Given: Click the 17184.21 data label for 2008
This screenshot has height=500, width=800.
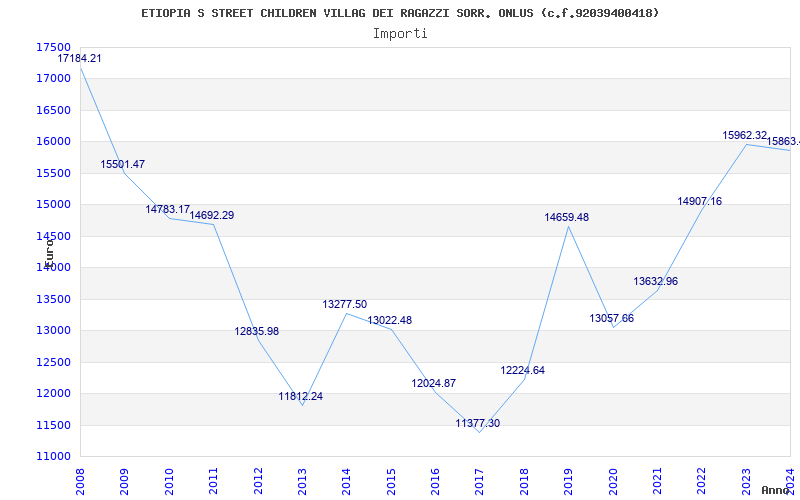Looking at the screenshot, I should point(79,59).
